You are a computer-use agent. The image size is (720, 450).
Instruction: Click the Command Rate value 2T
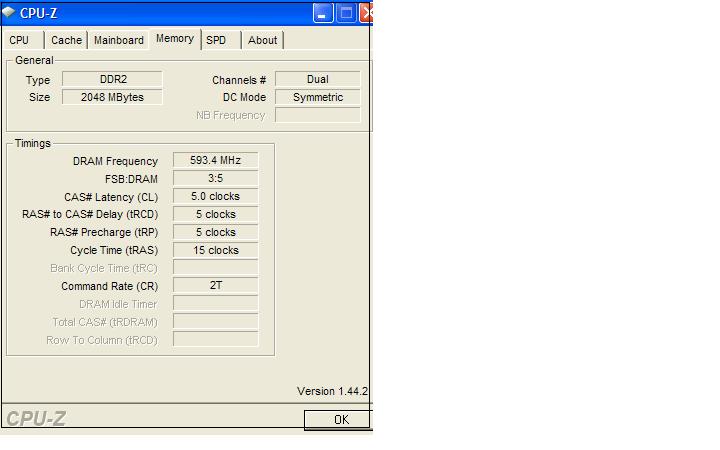[x=215, y=286]
